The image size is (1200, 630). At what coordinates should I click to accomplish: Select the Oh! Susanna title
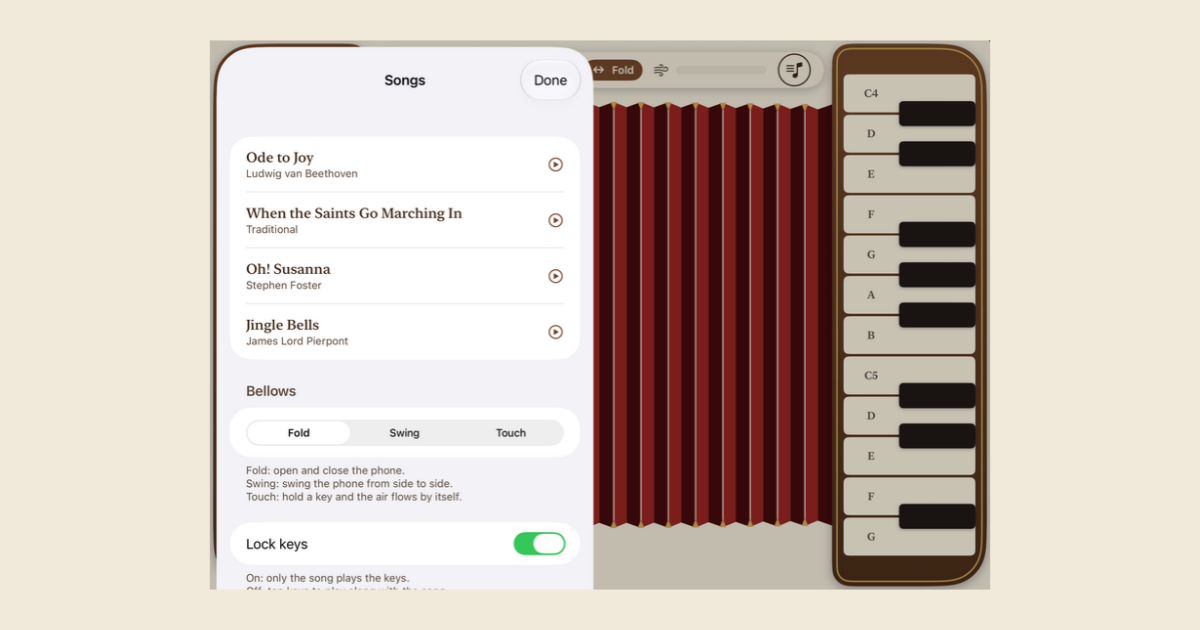(x=288, y=269)
